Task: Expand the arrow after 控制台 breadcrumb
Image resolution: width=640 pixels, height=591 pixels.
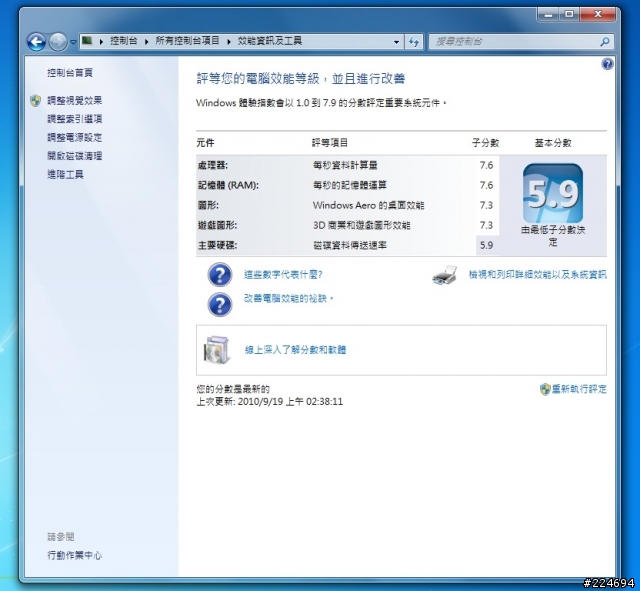Action: [x=146, y=41]
